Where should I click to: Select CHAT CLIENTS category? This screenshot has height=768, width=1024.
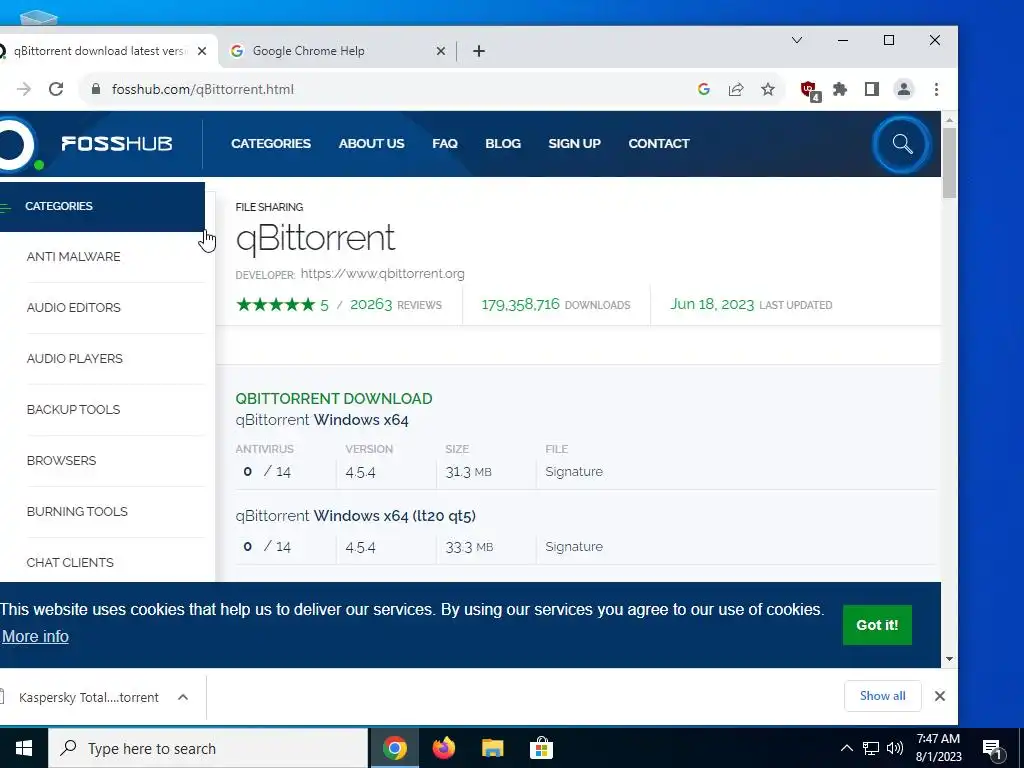[x=70, y=562]
